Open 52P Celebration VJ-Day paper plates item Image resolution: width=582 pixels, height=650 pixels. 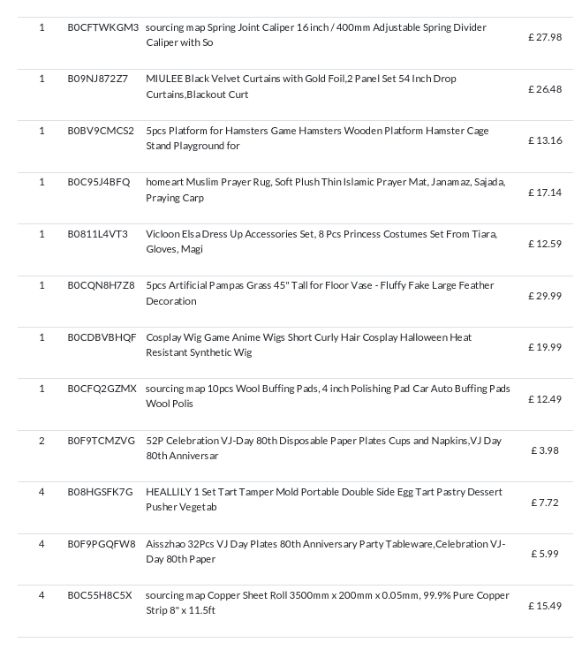tap(324, 448)
